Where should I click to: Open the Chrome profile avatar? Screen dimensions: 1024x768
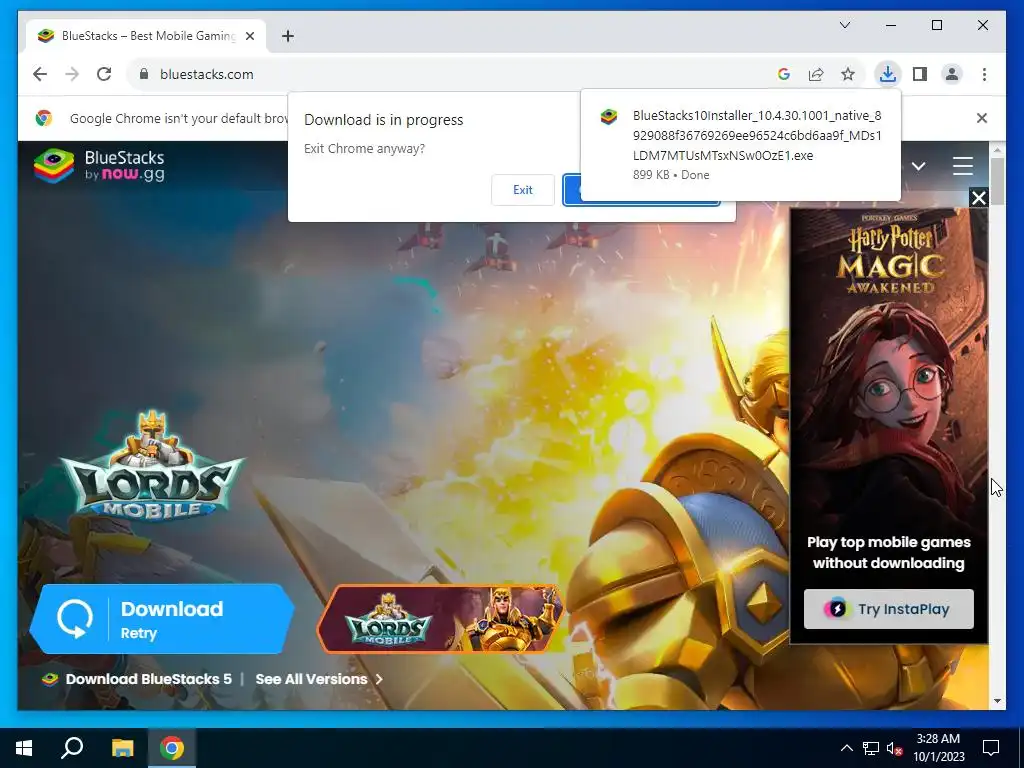tap(952, 74)
